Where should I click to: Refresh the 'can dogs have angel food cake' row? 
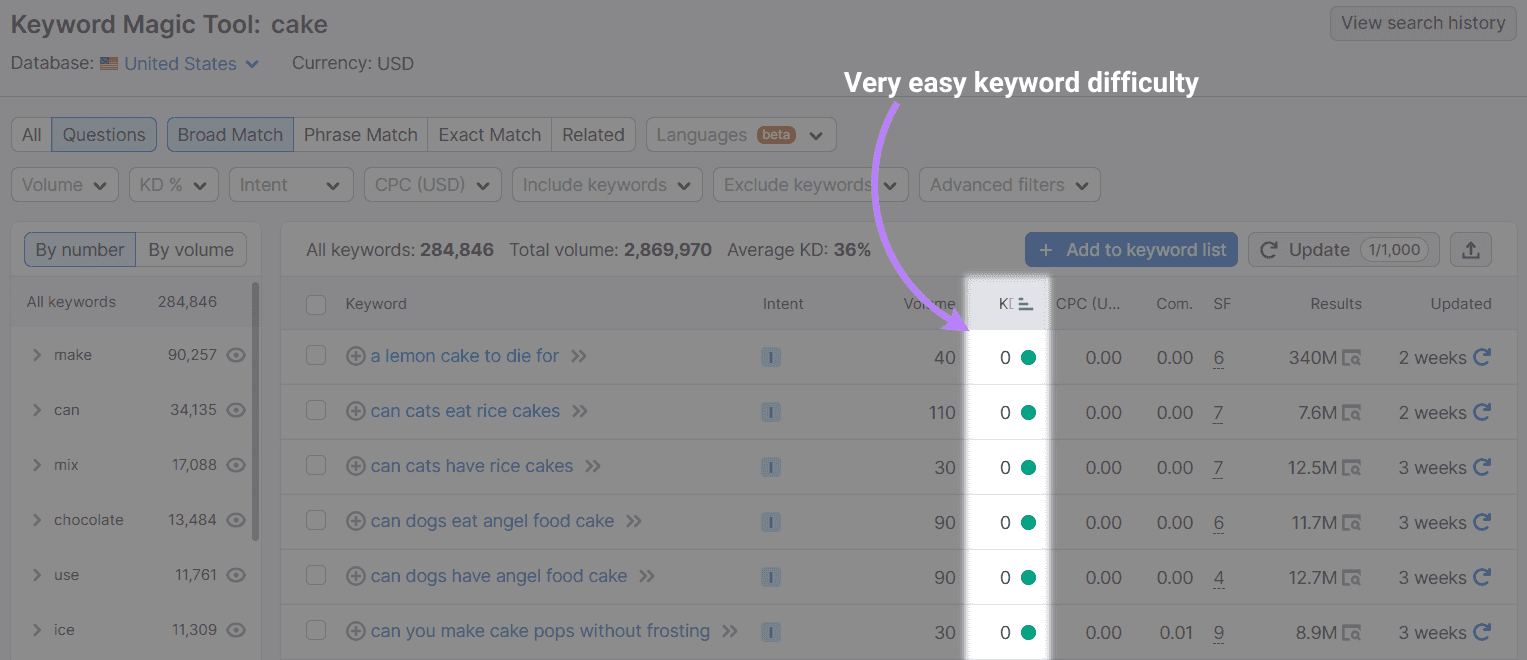tap(1482, 577)
